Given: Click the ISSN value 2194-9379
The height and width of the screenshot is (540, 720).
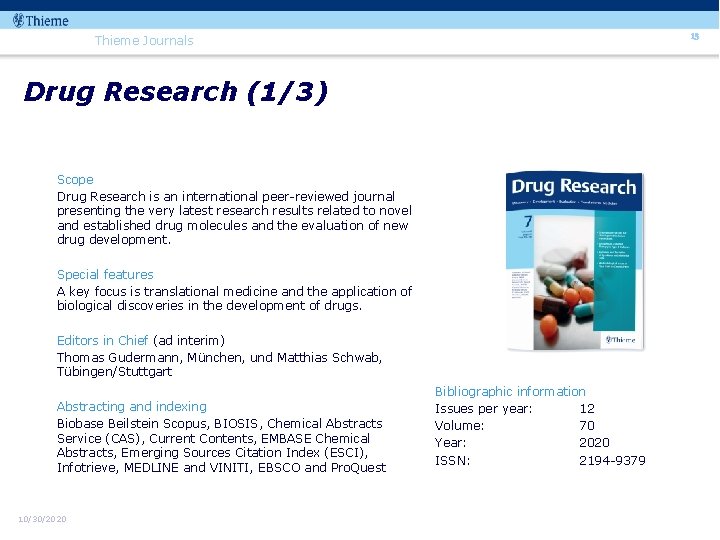Looking at the screenshot, I should 613,461.
